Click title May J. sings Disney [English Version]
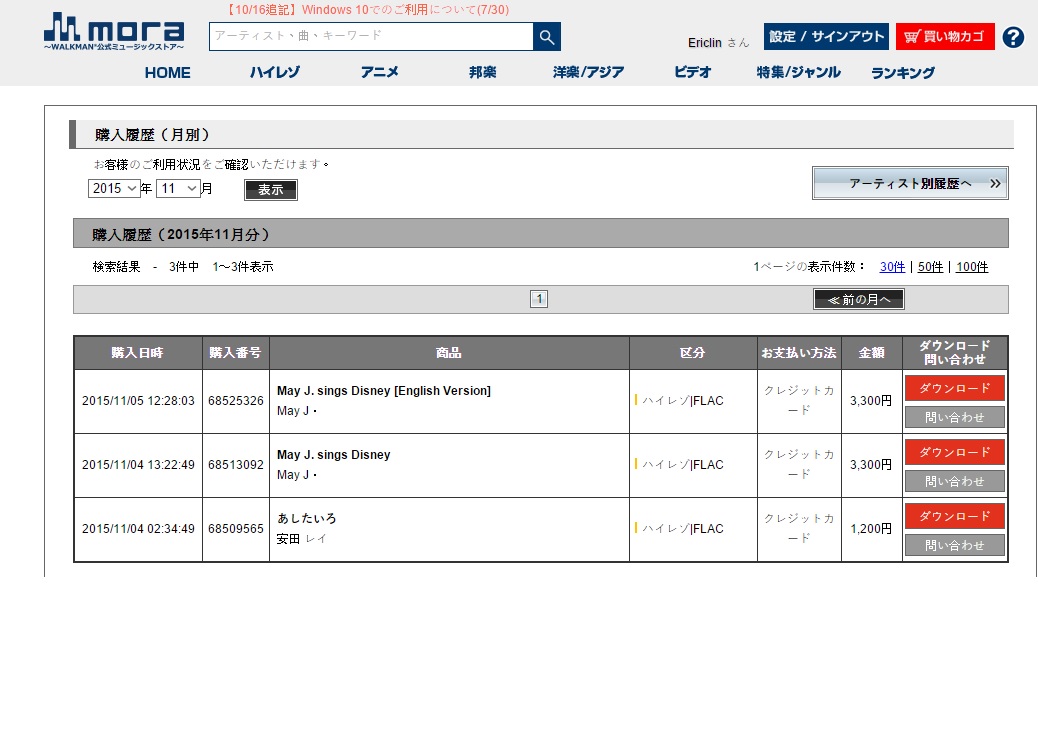The image size is (1038, 734). tap(384, 391)
